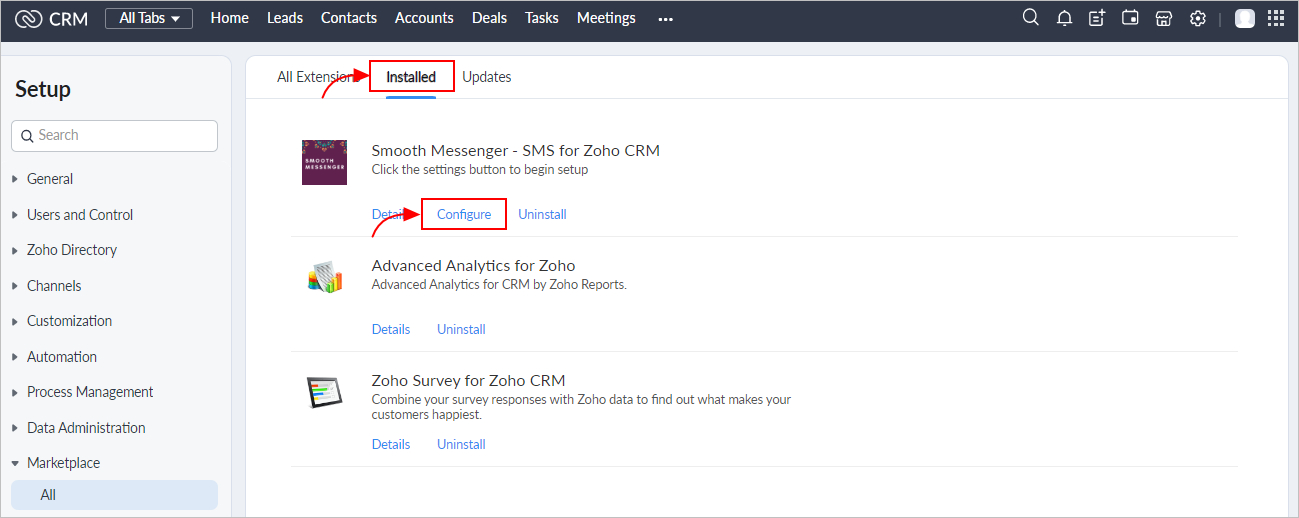Click the Setup heading

(43, 90)
